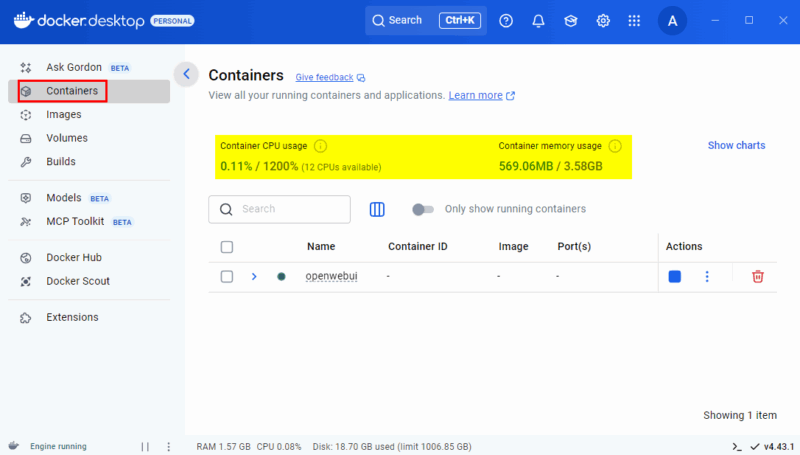Open the apps grid icon
The width and height of the screenshot is (800, 455).
pos(634,21)
